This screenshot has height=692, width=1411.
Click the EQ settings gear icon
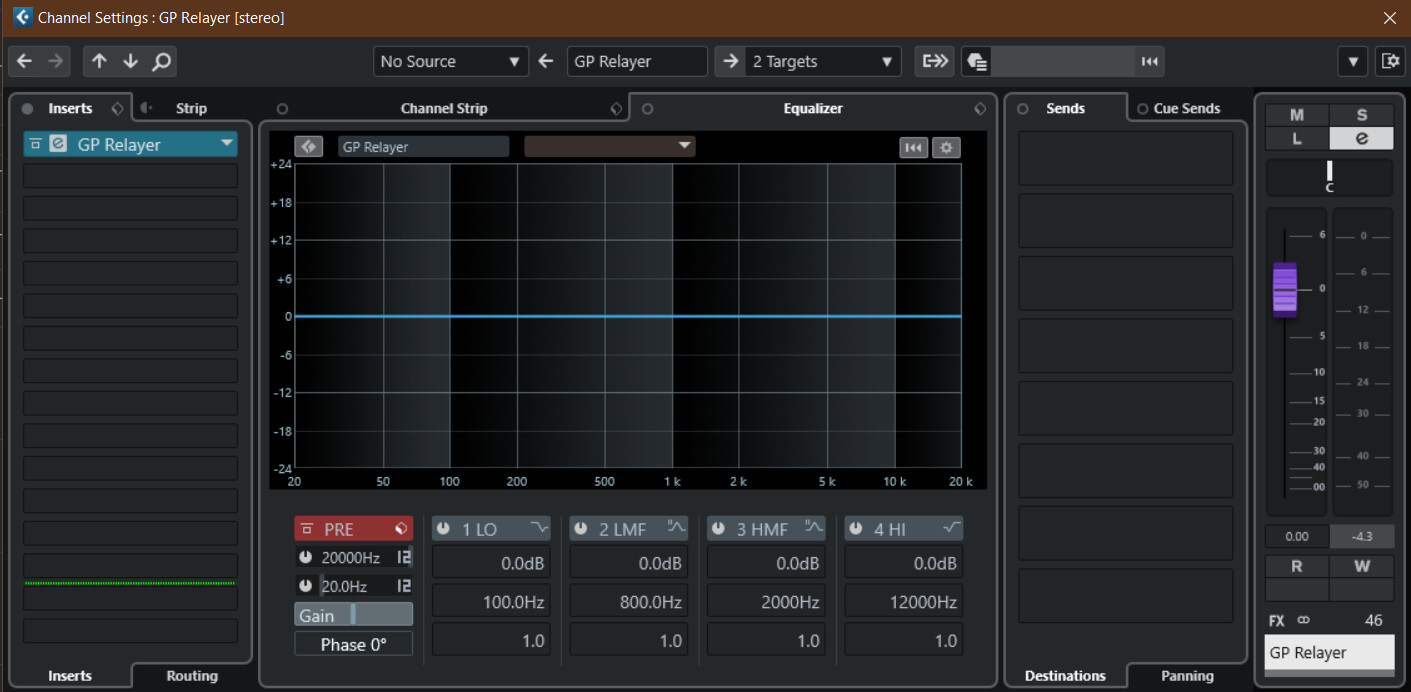(946, 147)
